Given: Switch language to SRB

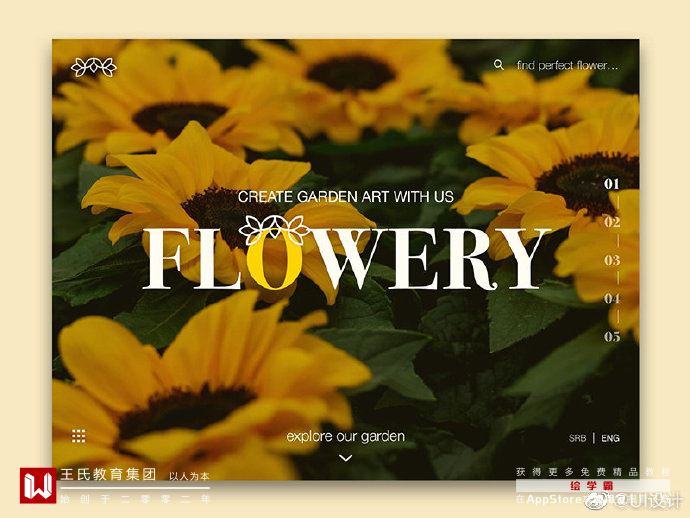Looking at the screenshot, I should click(x=577, y=438).
